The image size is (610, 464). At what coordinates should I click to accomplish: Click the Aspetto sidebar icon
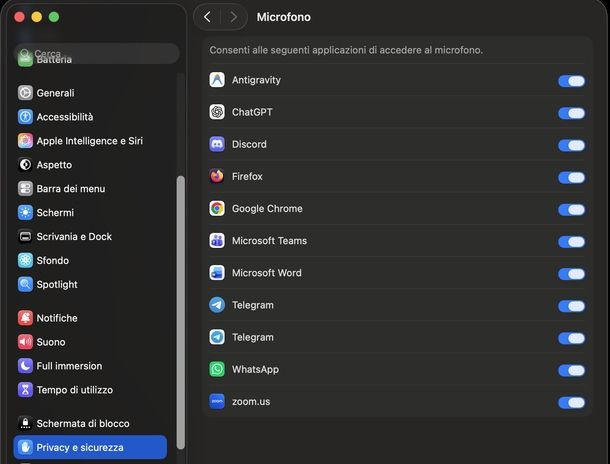[x=25, y=165]
